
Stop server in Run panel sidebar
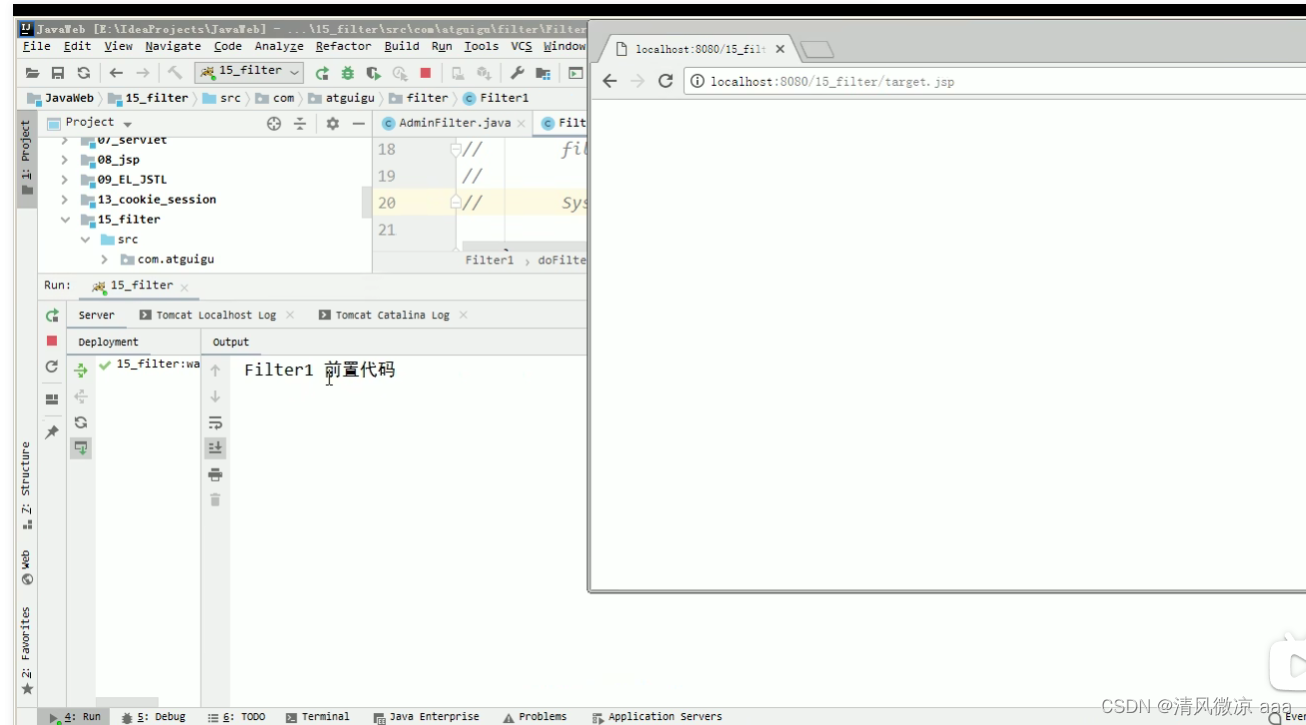tap(52, 341)
